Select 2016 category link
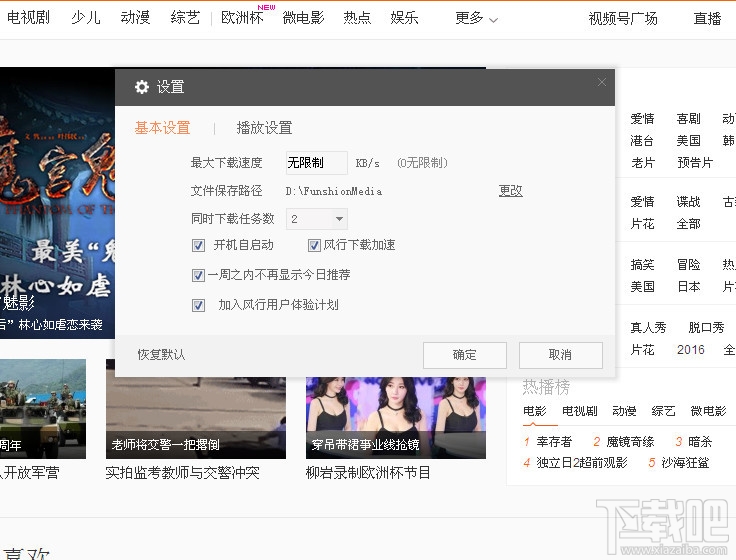 point(690,349)
